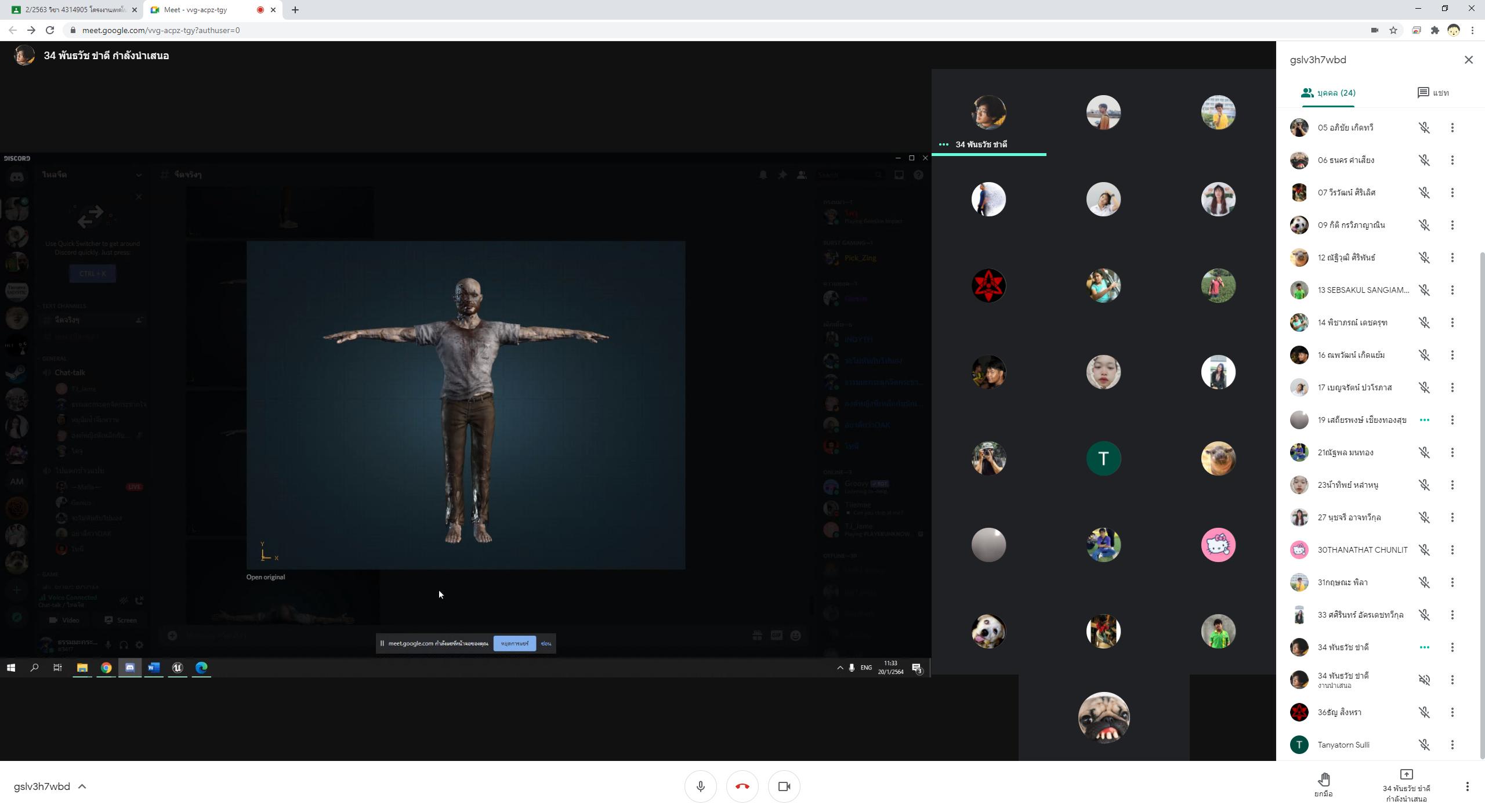Expand meeting details gslv3h7wbd chevron
This screenshot has height=812, width=1485.
[x=82, y=786]
